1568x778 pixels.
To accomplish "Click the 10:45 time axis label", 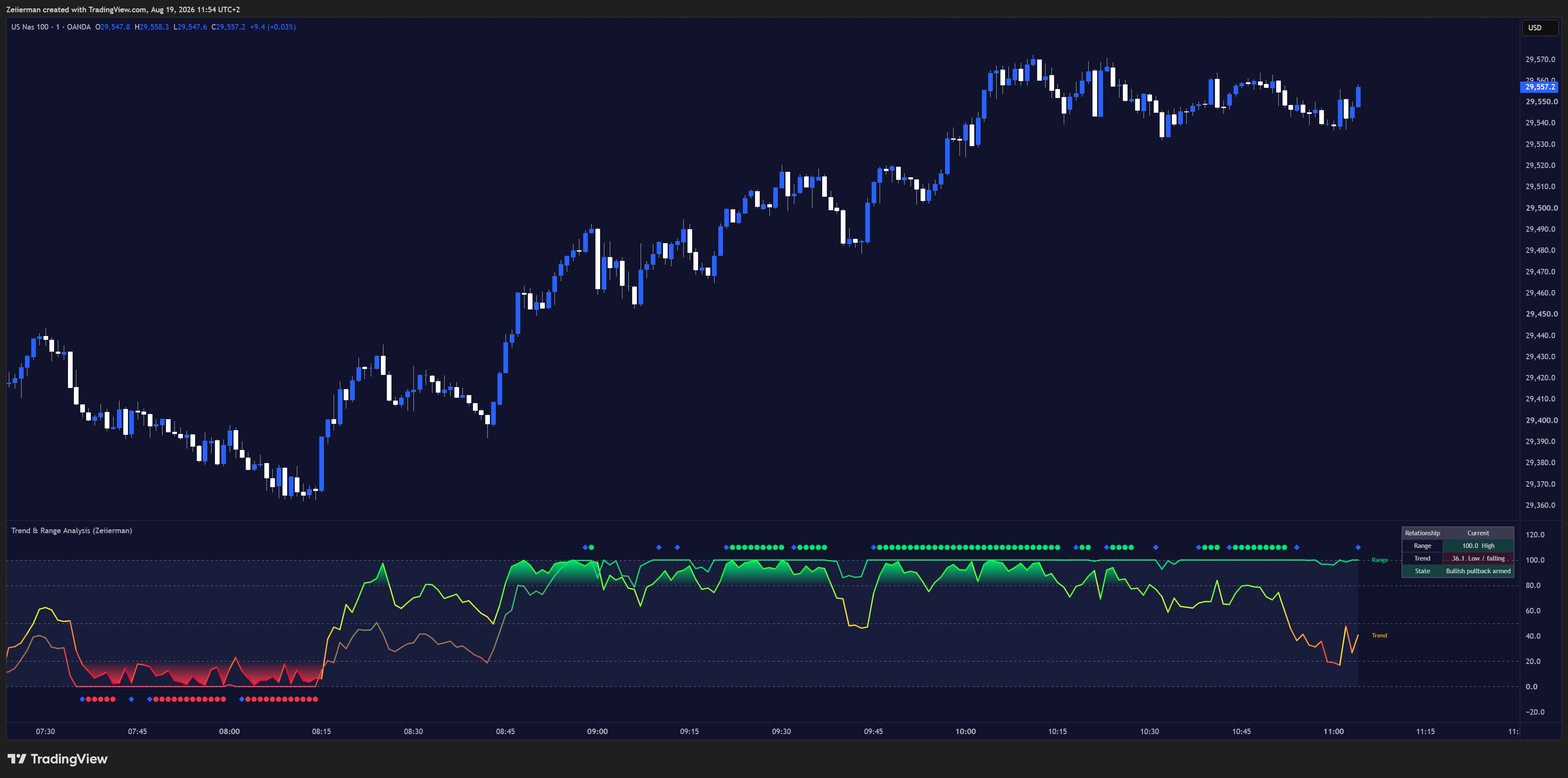I will pos(1241,731).
